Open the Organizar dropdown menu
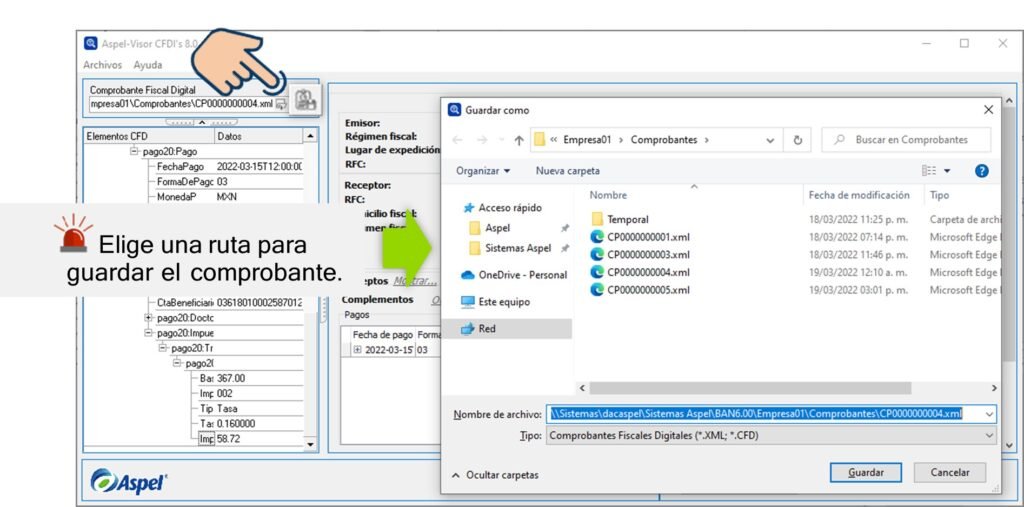Screen dimensions: 1024x507 point(483,171)
